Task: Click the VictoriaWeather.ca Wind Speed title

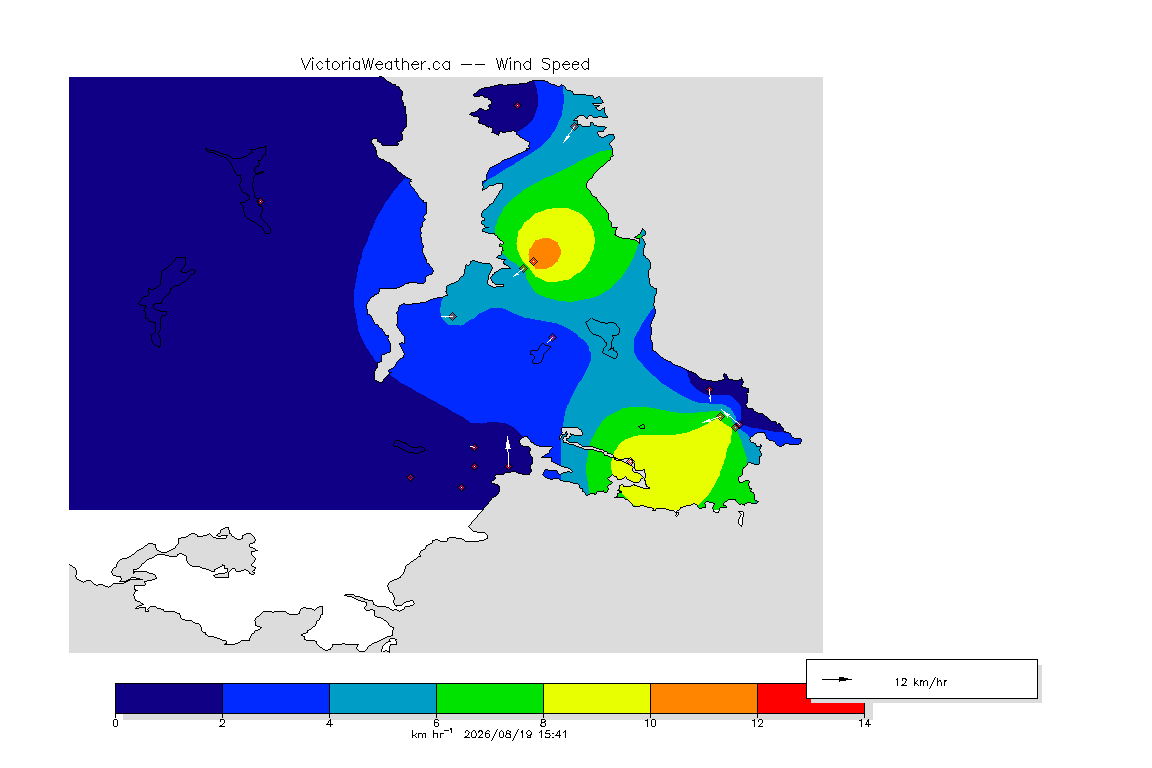Action: [x=445, y=64]
